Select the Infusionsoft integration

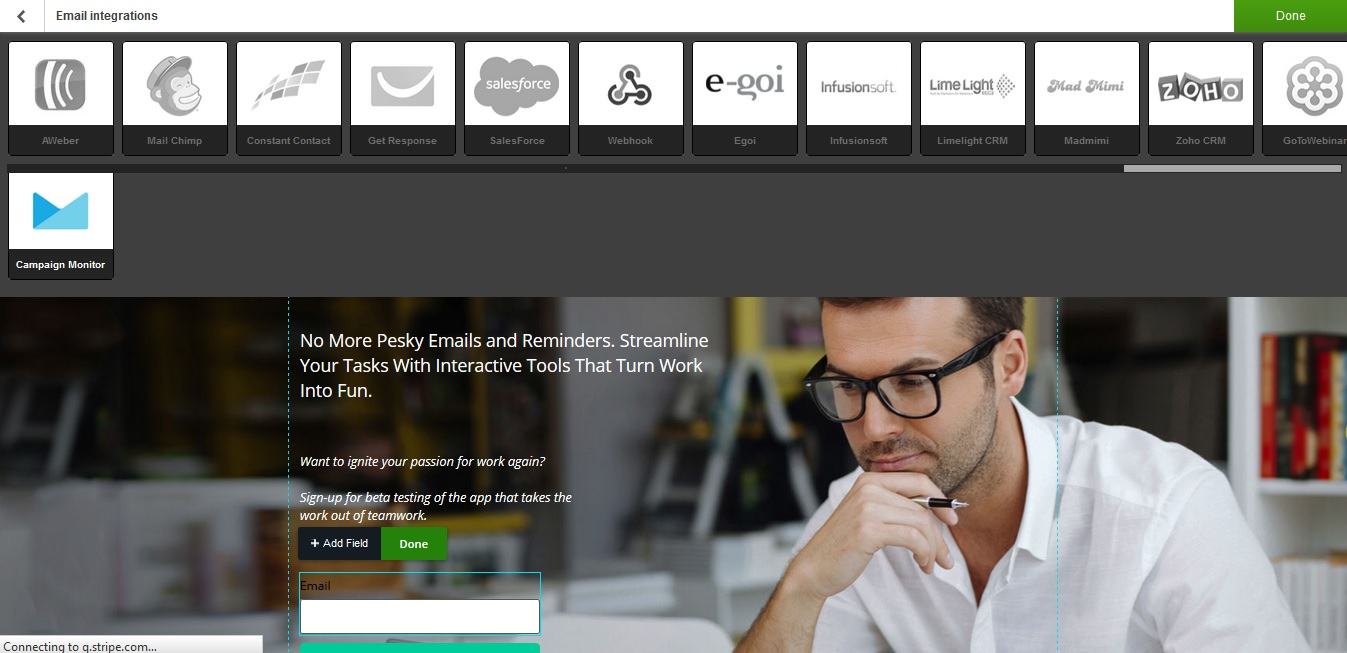click(859, 98)
